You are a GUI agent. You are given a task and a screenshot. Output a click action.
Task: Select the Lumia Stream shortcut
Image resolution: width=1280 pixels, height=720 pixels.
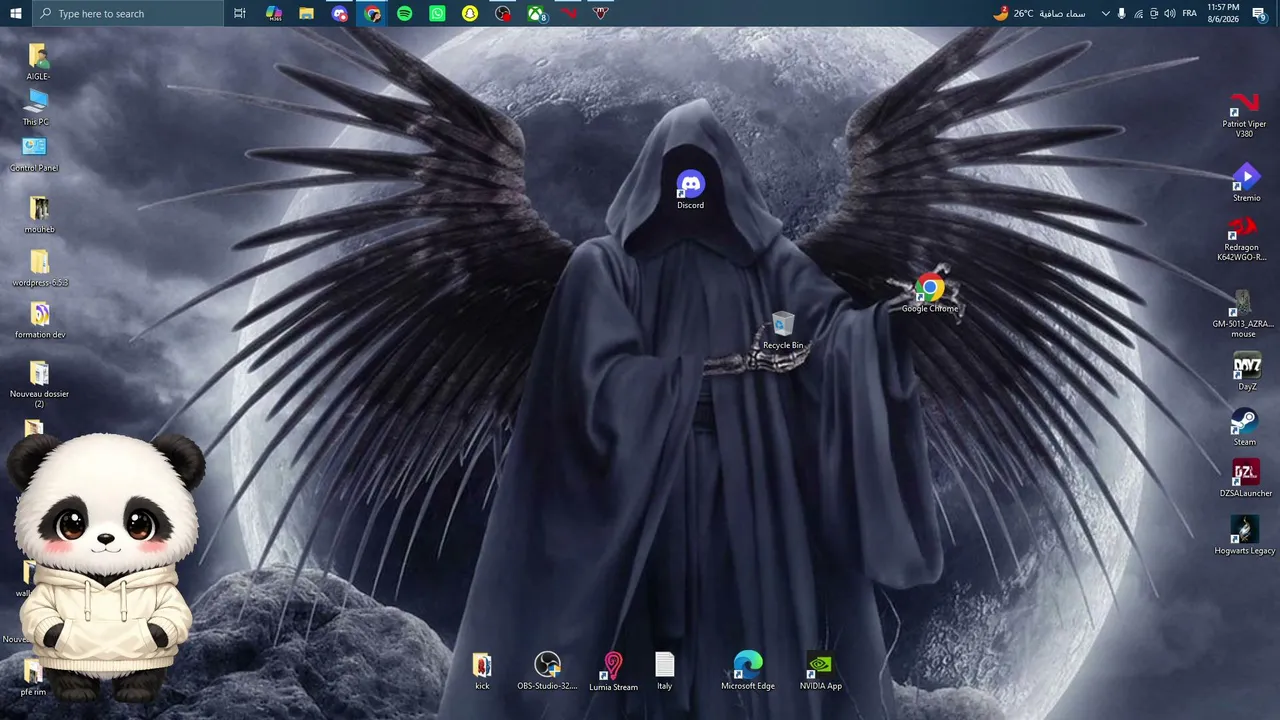coord(613,672)
